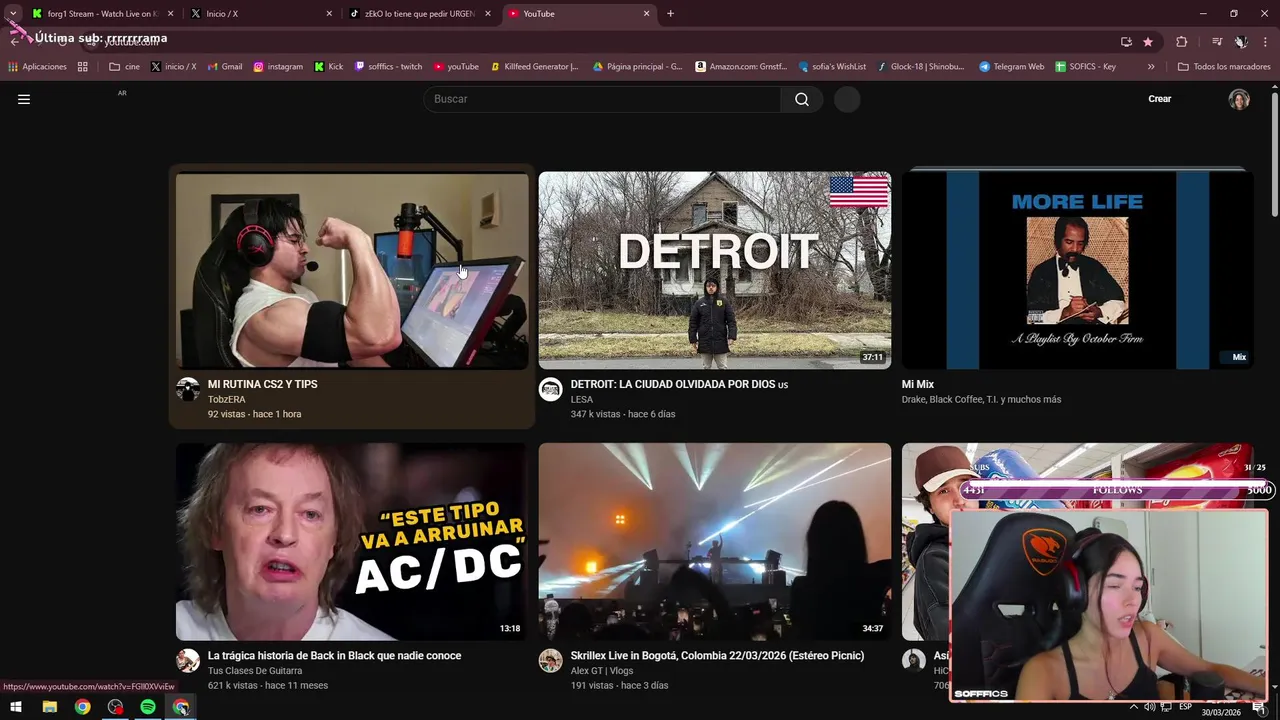
Task: Click the search magnifier button
Action: pyautogui.click(x=802, y=99)
